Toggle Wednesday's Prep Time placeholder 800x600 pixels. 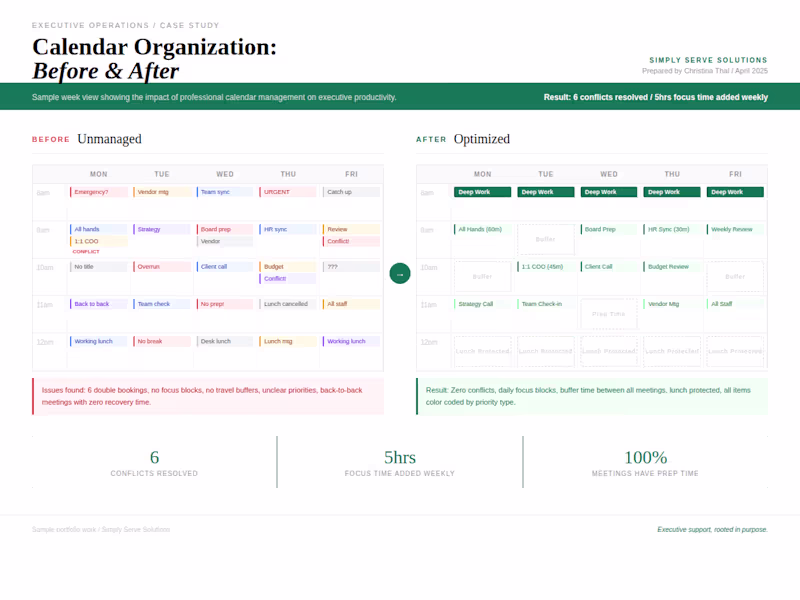(608, 314)
